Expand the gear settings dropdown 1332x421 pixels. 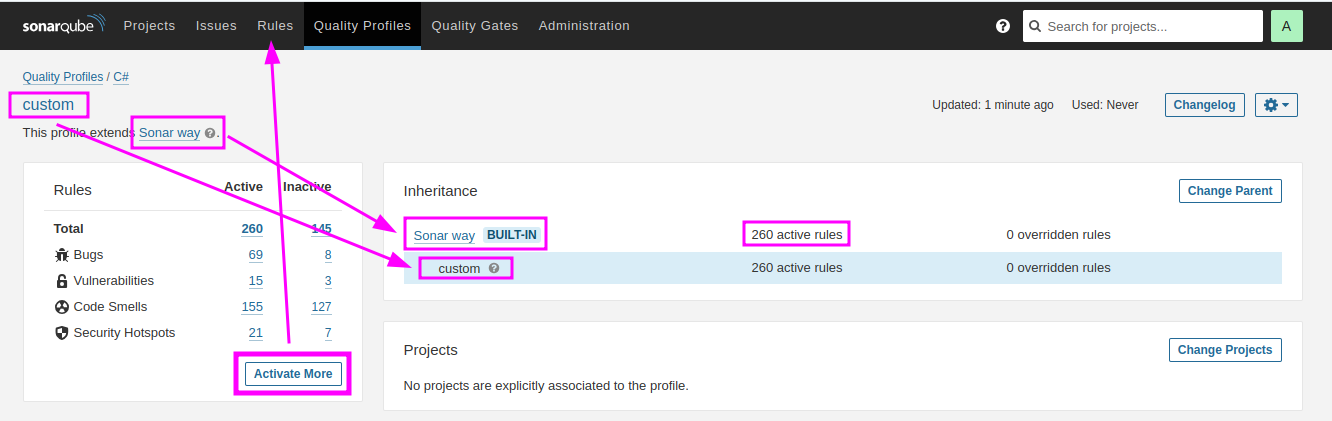(1276, 105)
